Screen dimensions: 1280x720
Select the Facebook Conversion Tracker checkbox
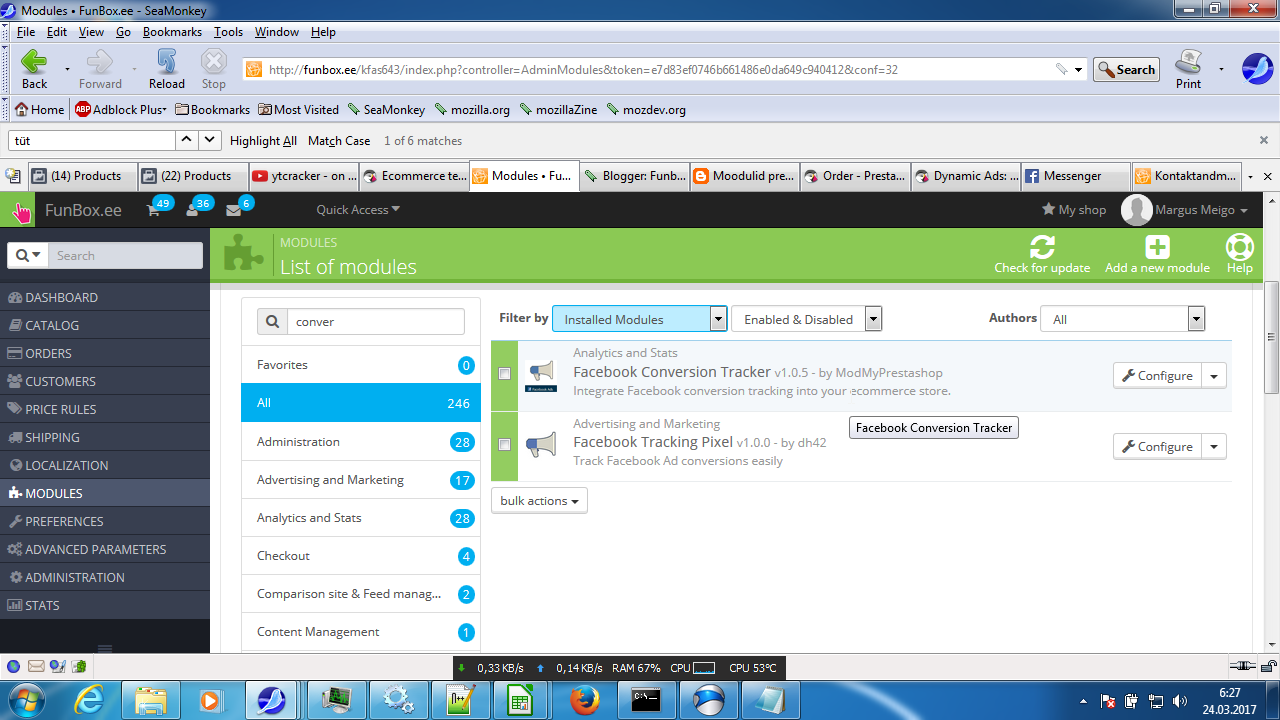(x=505, y=374)
